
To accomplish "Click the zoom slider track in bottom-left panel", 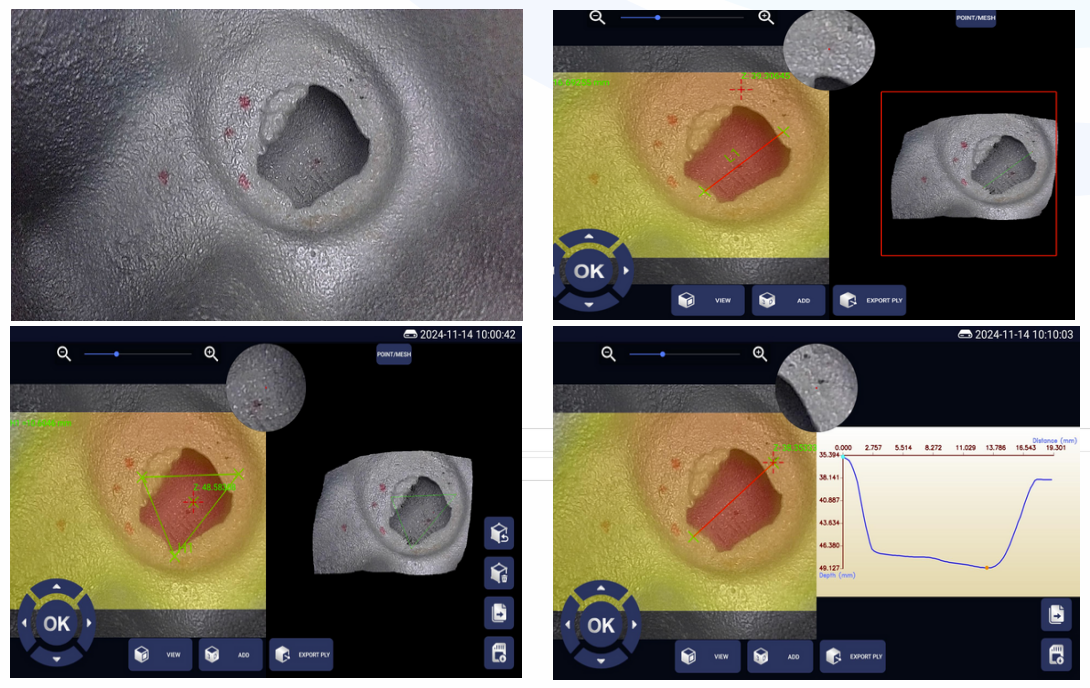I will pyautogui.click(x=138, y=354).
